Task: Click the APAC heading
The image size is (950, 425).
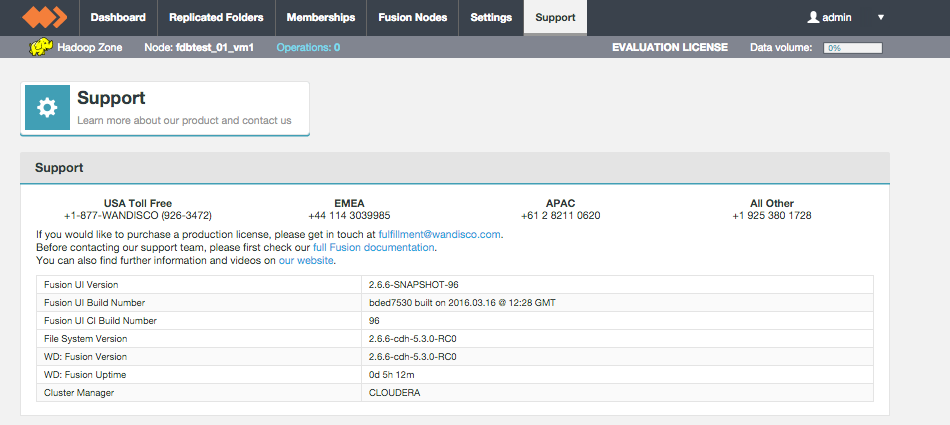Action: tap(560, 204)
